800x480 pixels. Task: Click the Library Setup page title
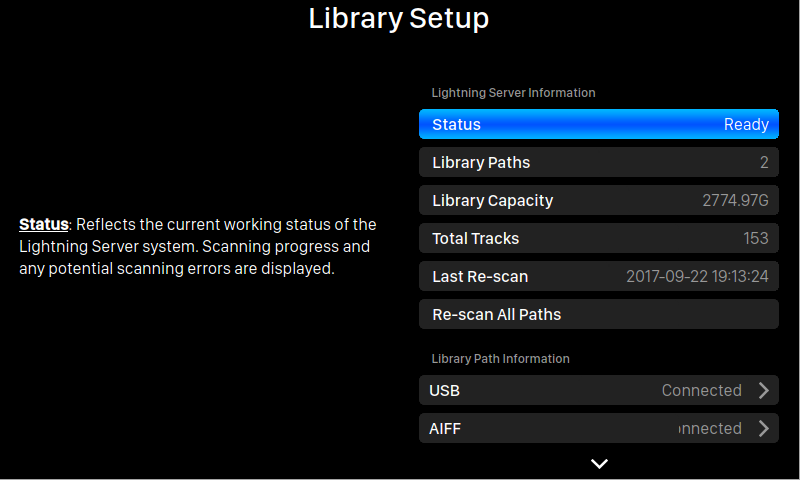pyautogui.click(x=399, y=18)
